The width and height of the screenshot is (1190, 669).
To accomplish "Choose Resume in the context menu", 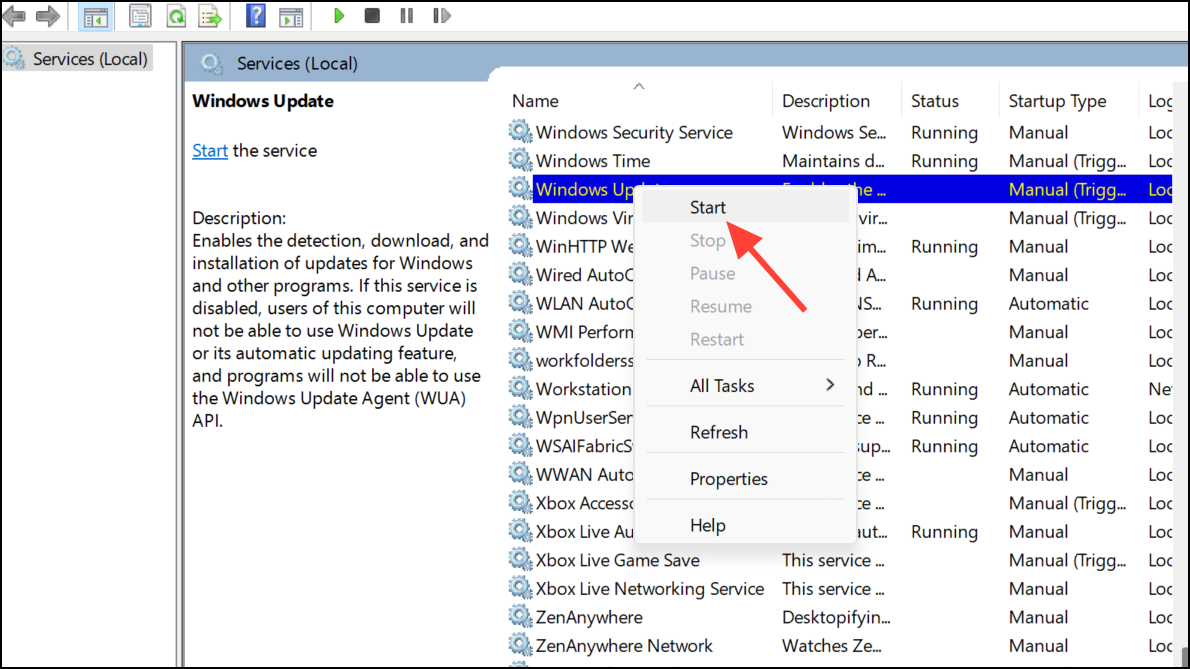I will 745,306.
